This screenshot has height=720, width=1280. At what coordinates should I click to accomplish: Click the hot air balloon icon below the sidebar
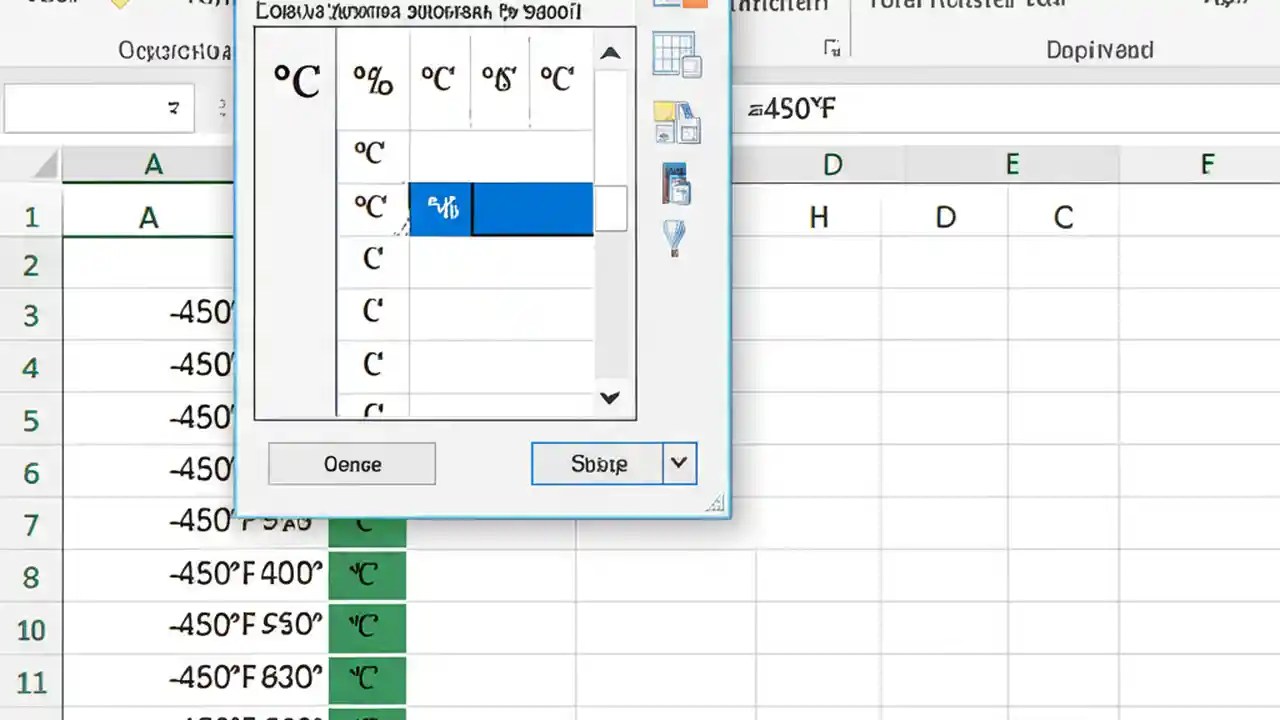675,240
